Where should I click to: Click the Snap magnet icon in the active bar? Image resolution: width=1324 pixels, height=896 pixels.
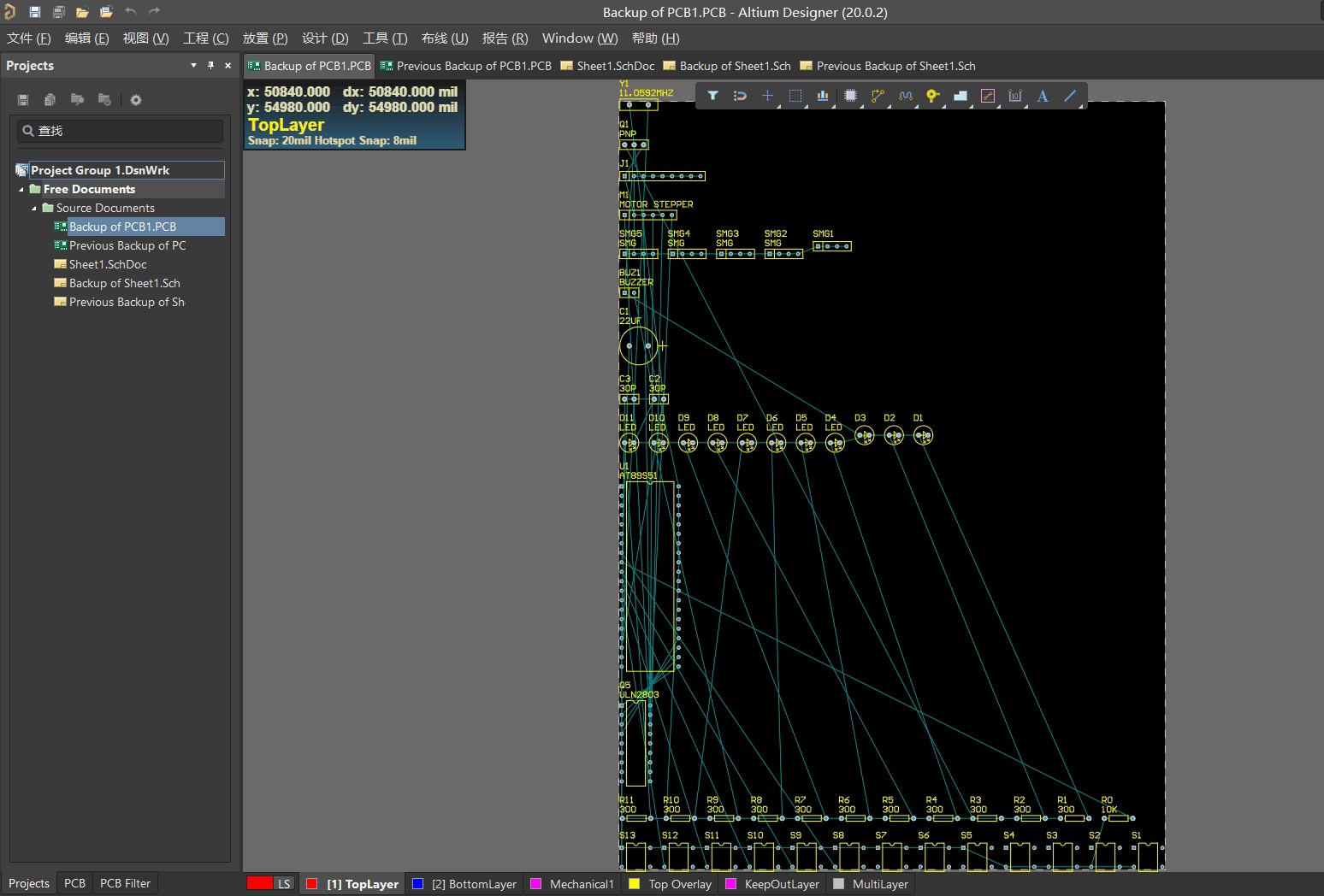tap(740, 96)
